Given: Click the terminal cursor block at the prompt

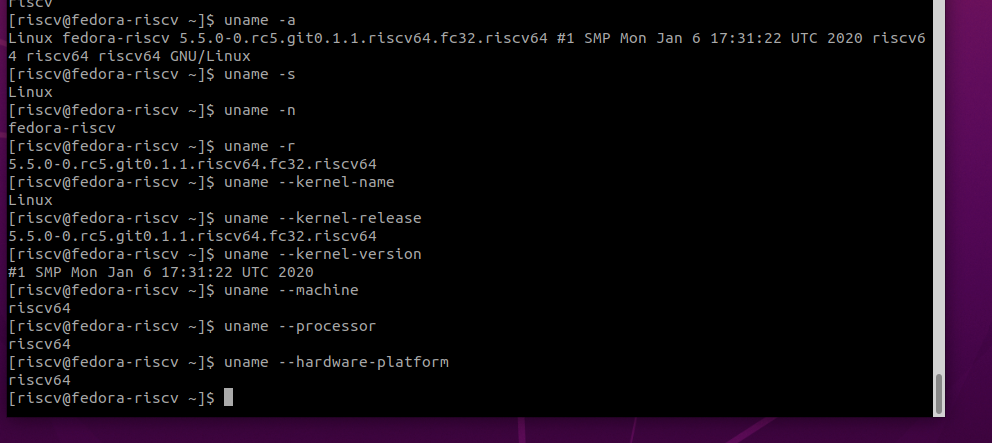Looking at the screenshot, I should click(x=228, y=398).
